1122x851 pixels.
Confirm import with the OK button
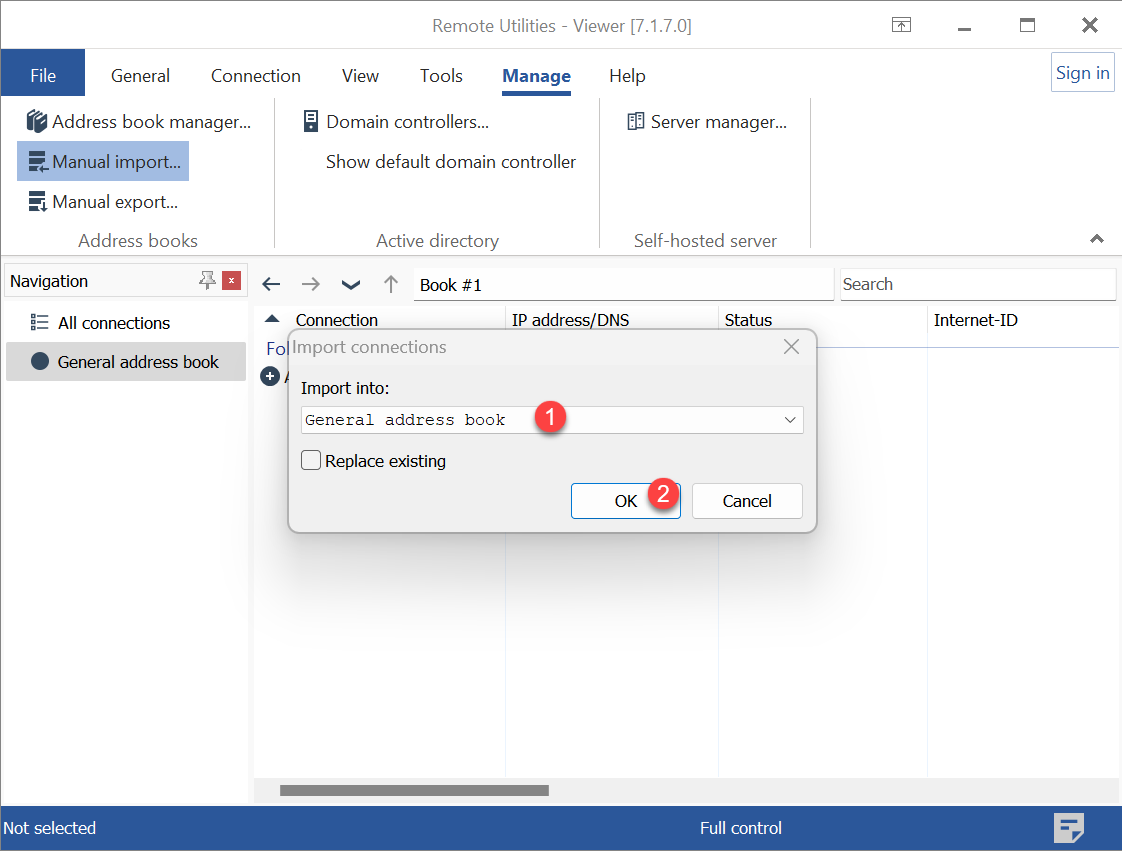pyautogui.click(x=625, y=501)
